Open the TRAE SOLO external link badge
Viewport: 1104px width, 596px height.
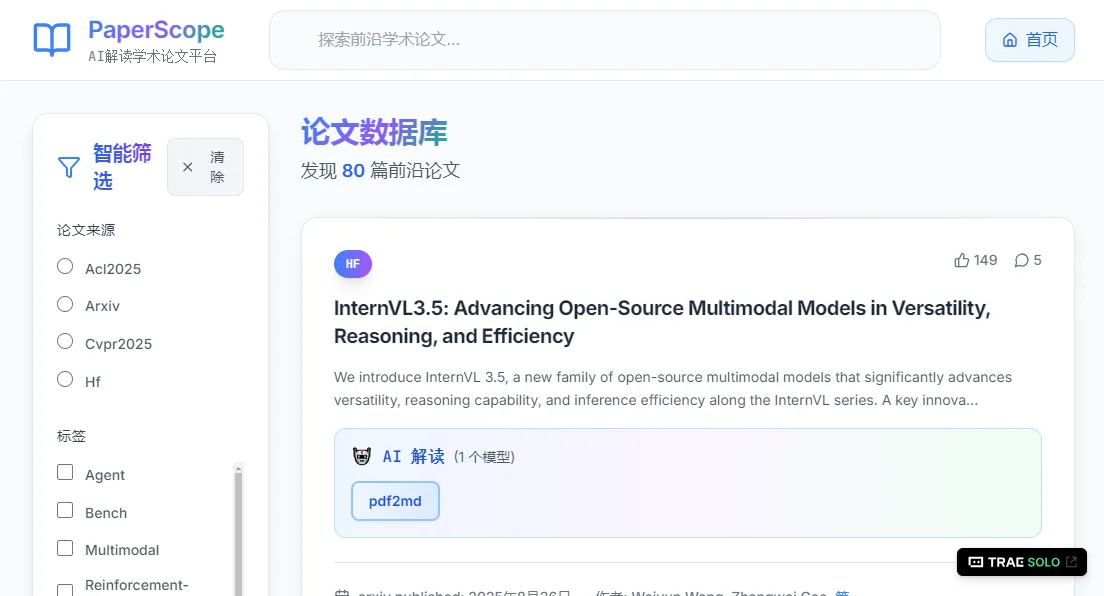[1021, 562]
